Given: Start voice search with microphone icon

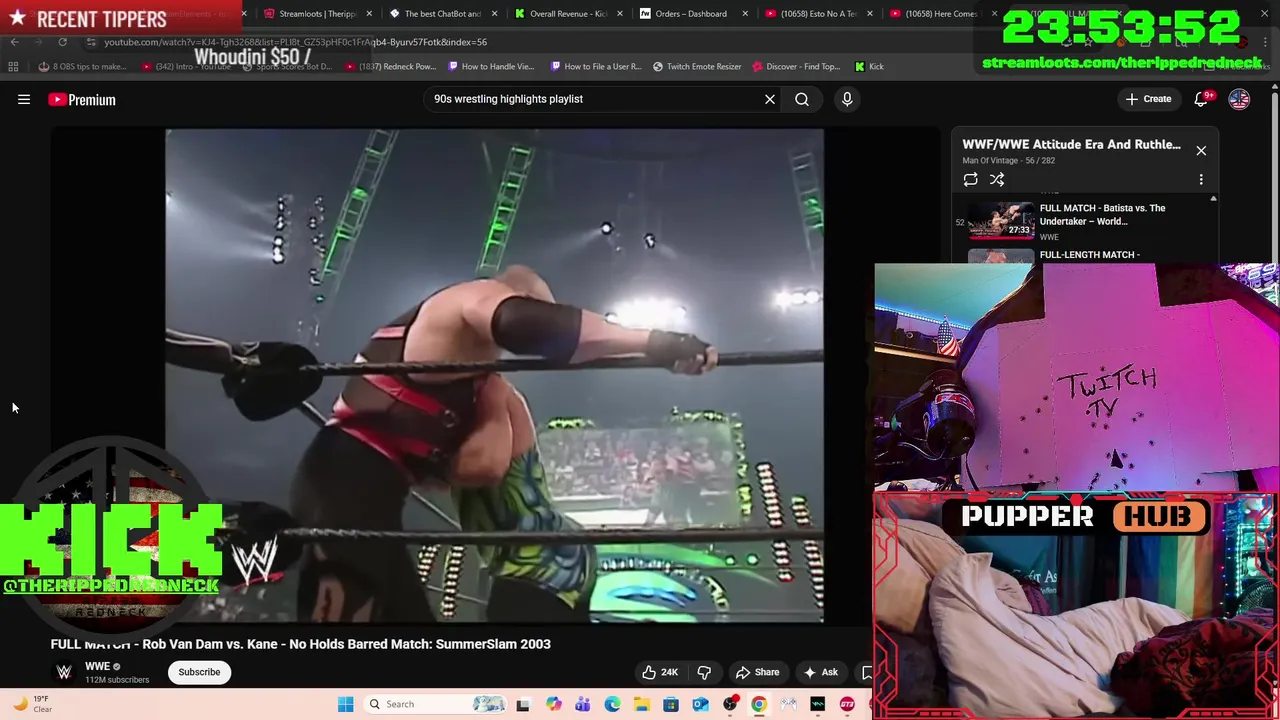Looking at the screenshot, I should coord(847,99).
